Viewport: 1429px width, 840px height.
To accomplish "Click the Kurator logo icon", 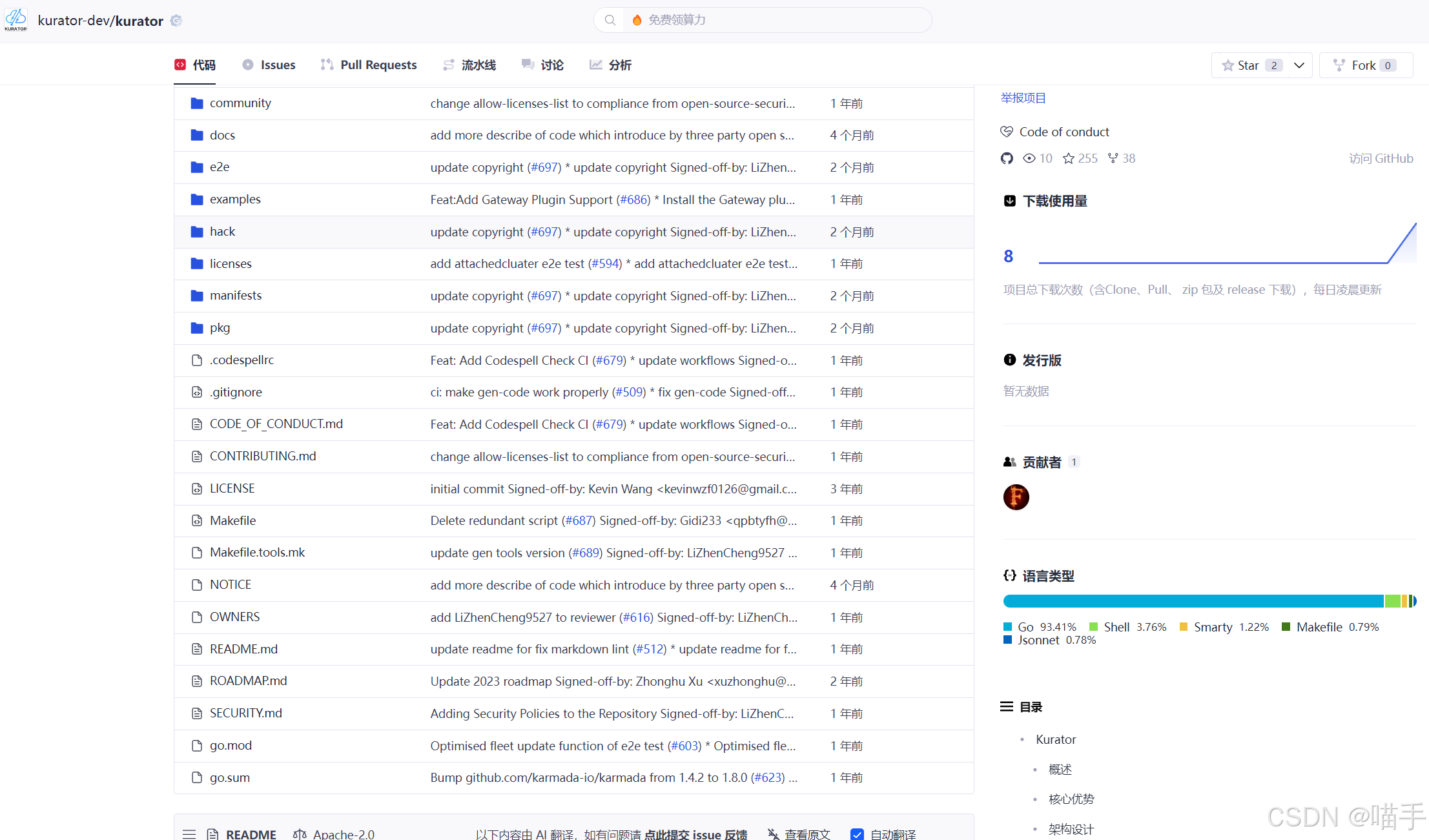I will click(16, 19).
